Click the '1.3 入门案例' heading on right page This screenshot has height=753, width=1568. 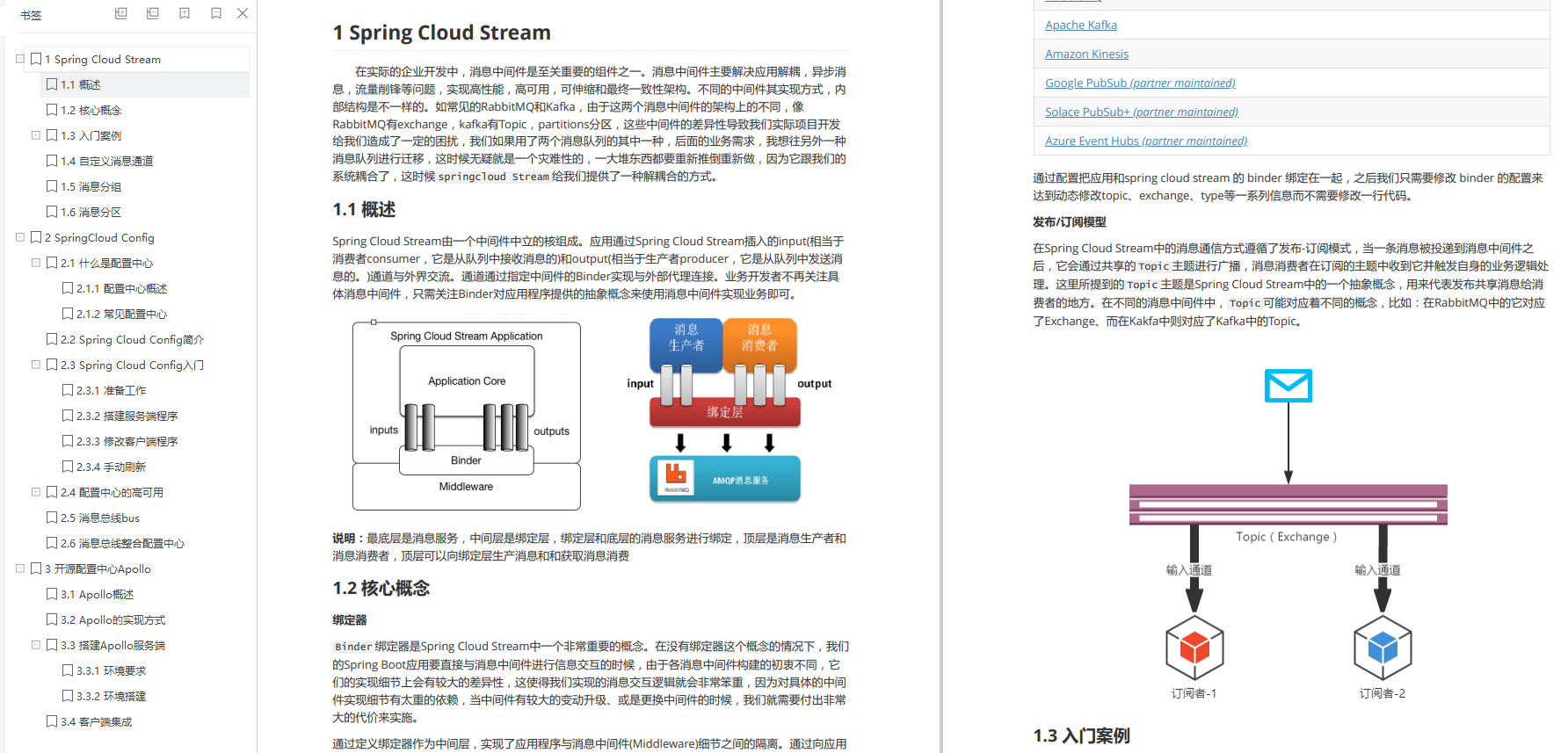point(1081,735)
